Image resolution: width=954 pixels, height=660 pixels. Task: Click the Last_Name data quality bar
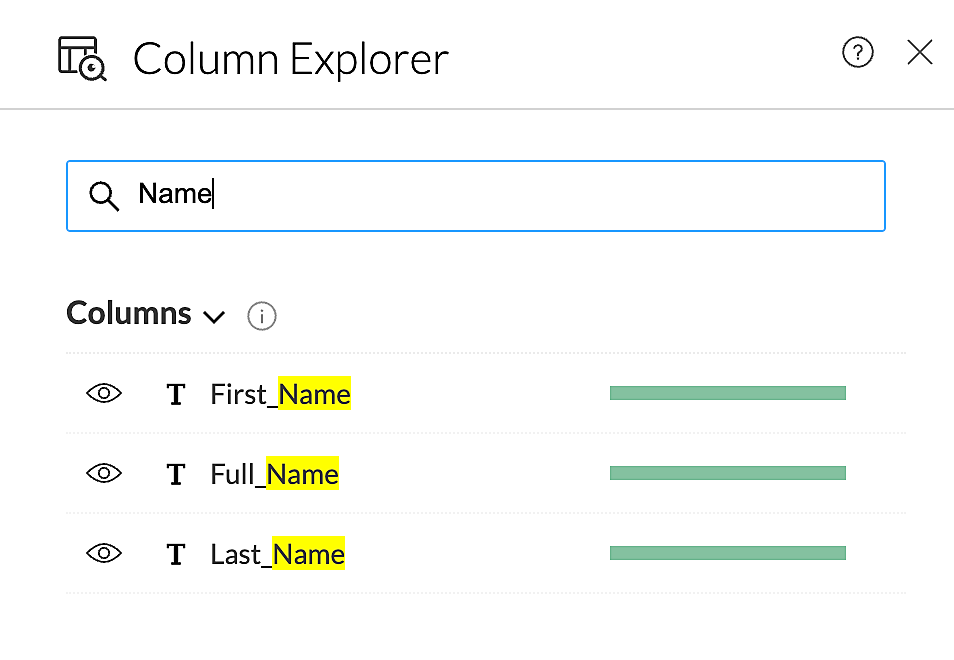(727, 553)
